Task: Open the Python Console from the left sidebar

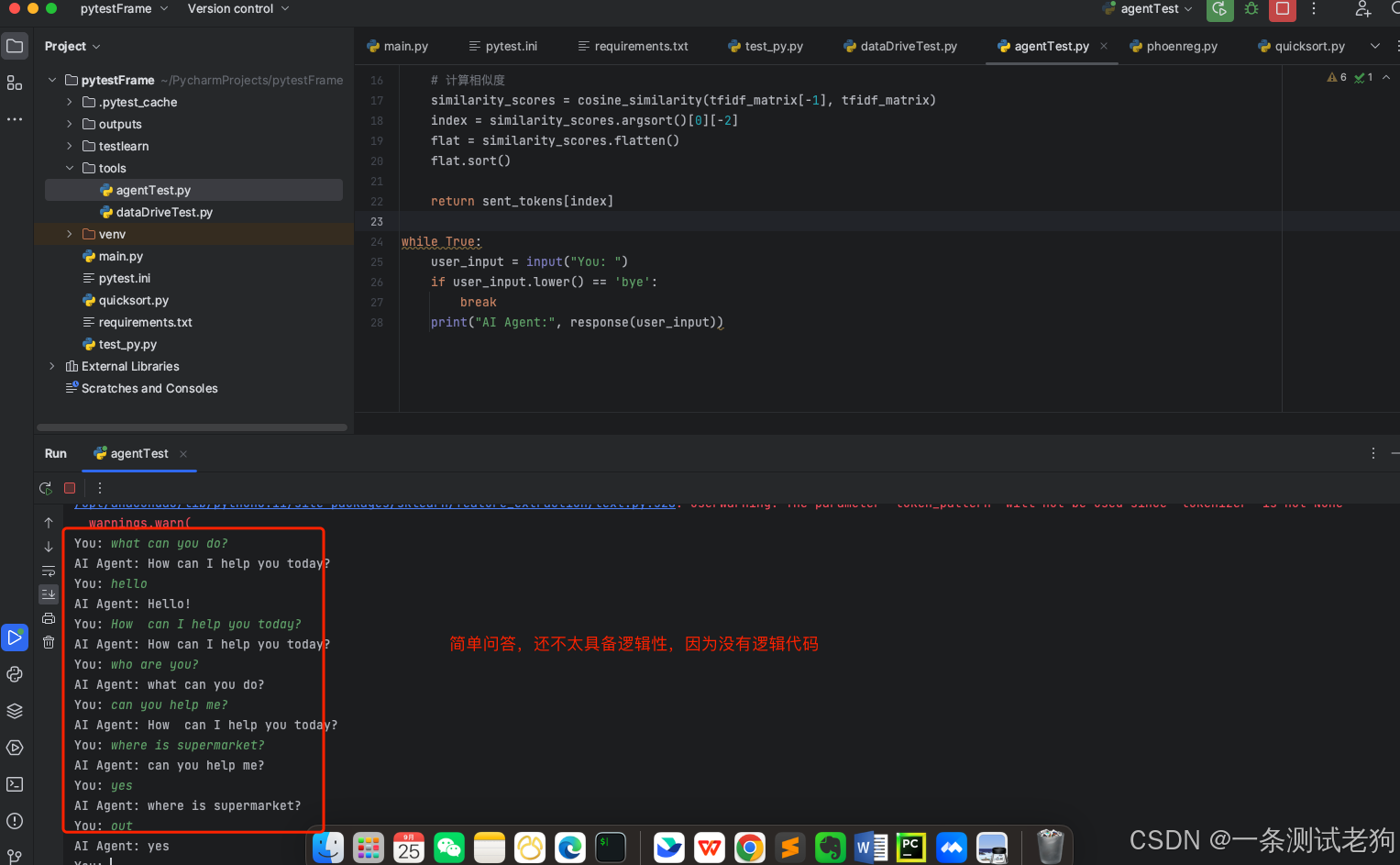Action: click(x=15, y=674)
